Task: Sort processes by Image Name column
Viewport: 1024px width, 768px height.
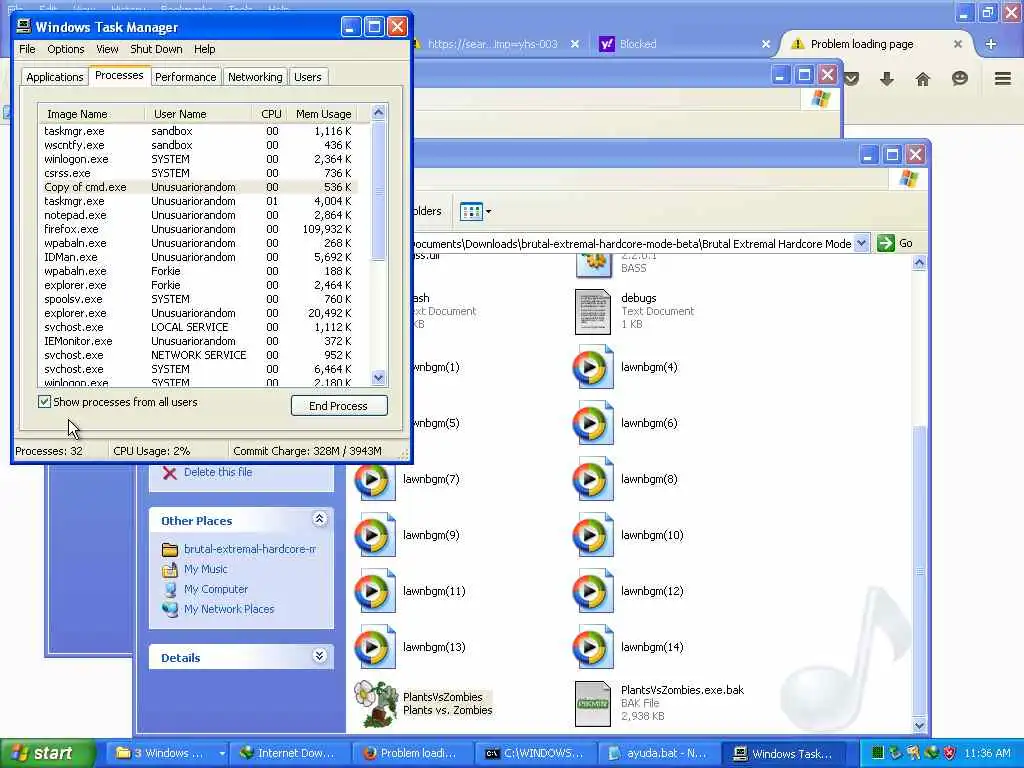Action: point(92,114)
